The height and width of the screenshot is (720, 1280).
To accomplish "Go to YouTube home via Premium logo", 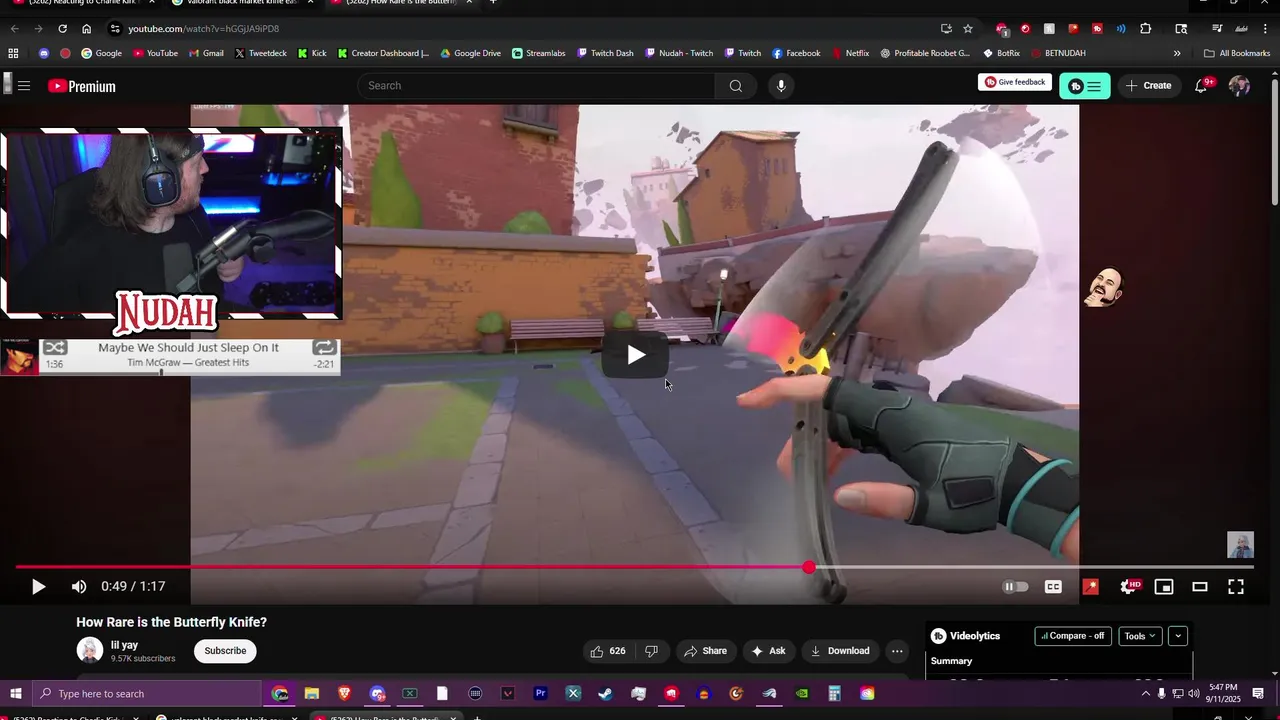I will [82, 86].
